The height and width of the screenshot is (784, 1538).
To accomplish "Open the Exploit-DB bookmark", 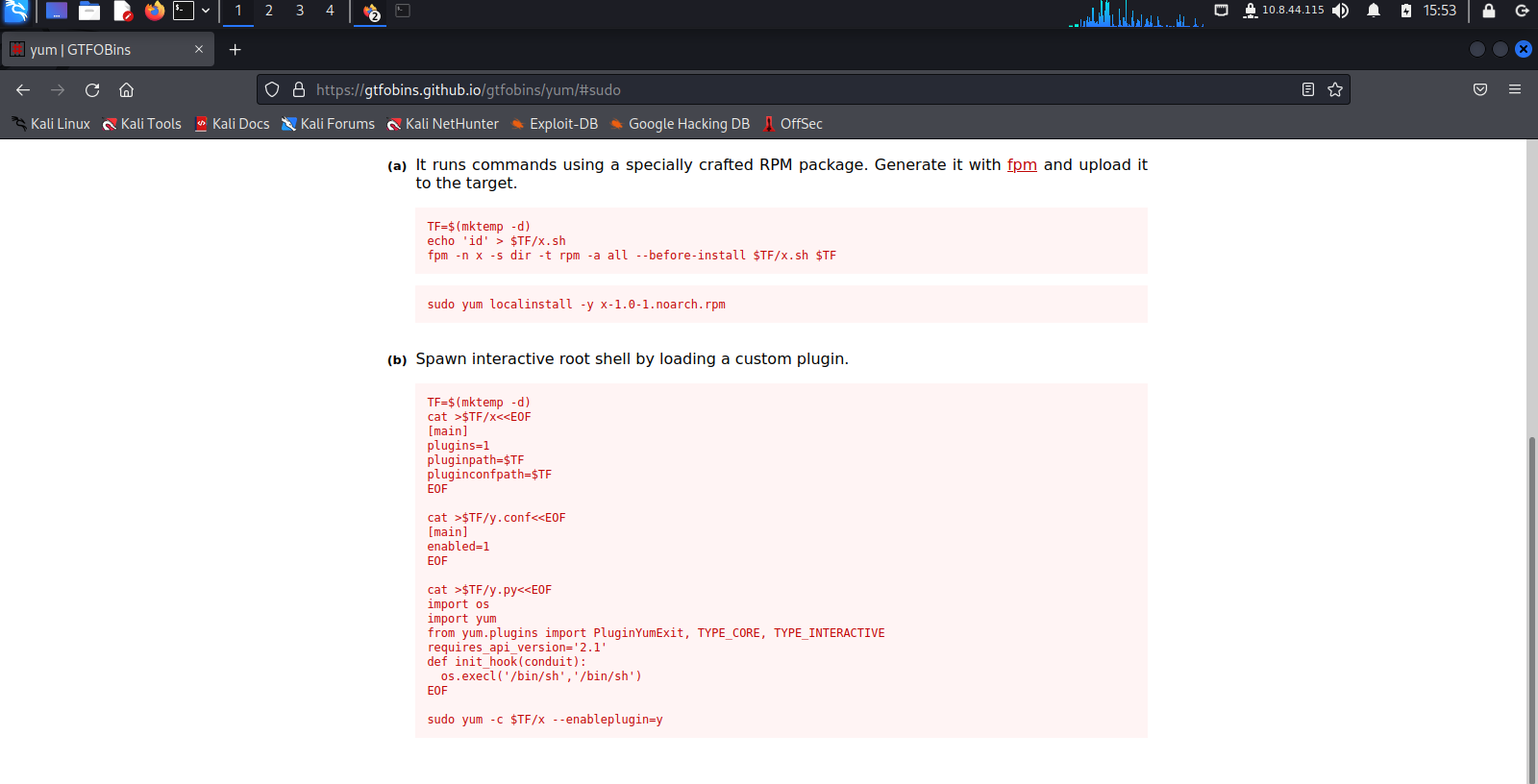I will click(x=555, y=124).
